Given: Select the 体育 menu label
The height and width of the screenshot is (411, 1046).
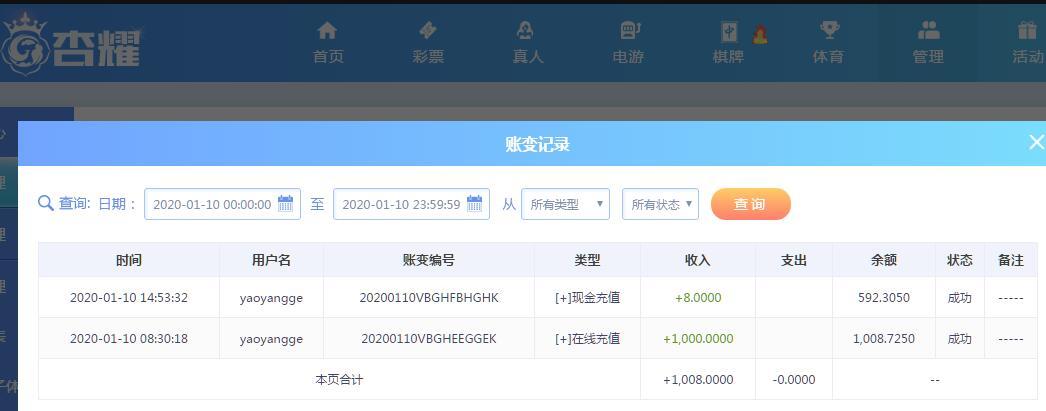Looking at the screenshot, I should pos(828,57).
